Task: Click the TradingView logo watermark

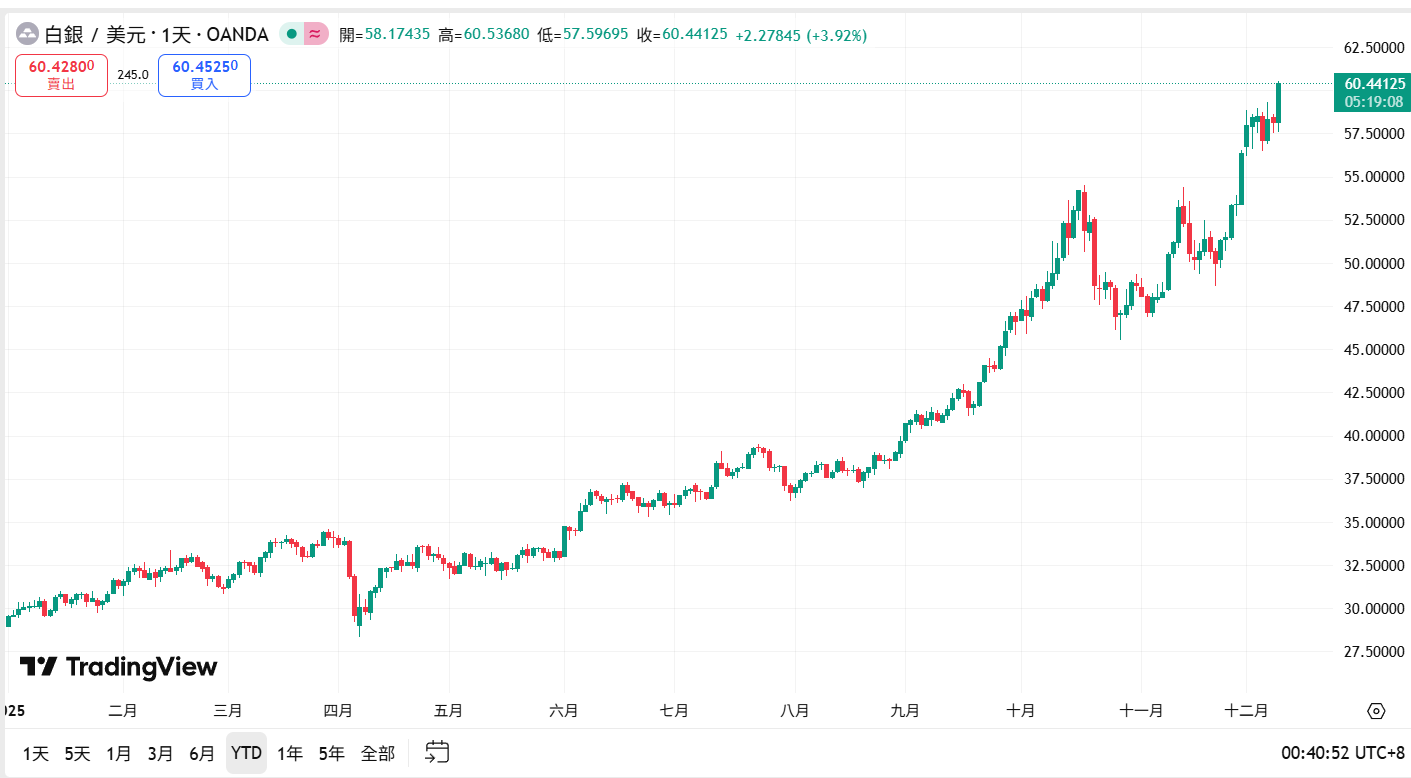Action: tap(118, 667)
